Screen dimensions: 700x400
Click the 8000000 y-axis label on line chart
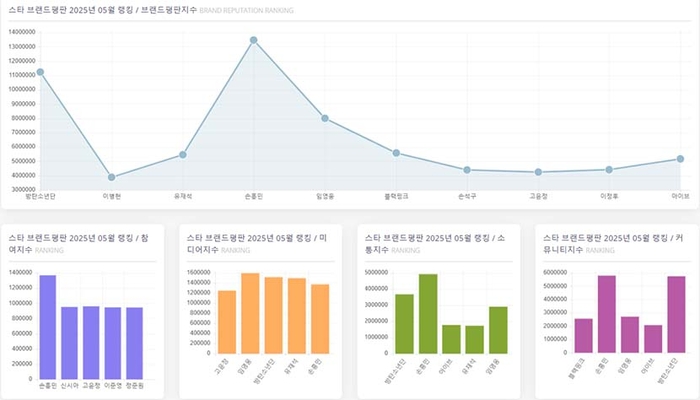23,118
